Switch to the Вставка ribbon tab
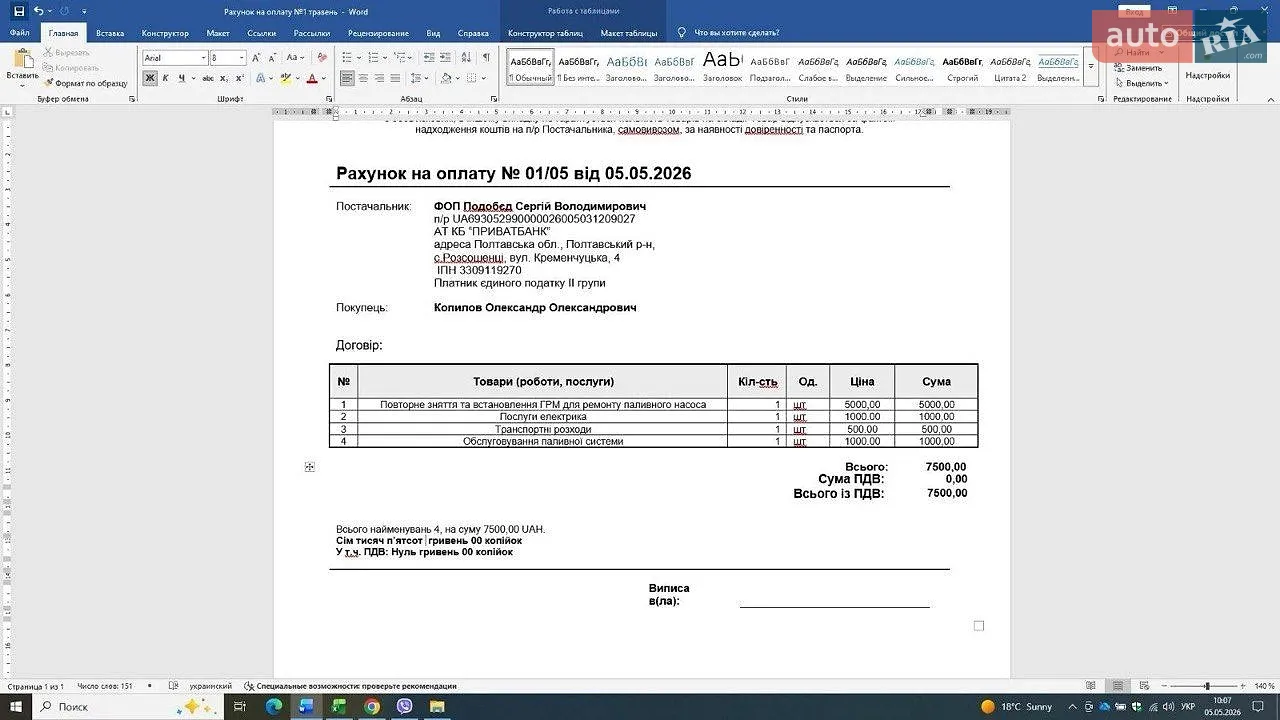The height and width of the screenshot is (720, 1280). pyautogui.click(x=110, y=33)
